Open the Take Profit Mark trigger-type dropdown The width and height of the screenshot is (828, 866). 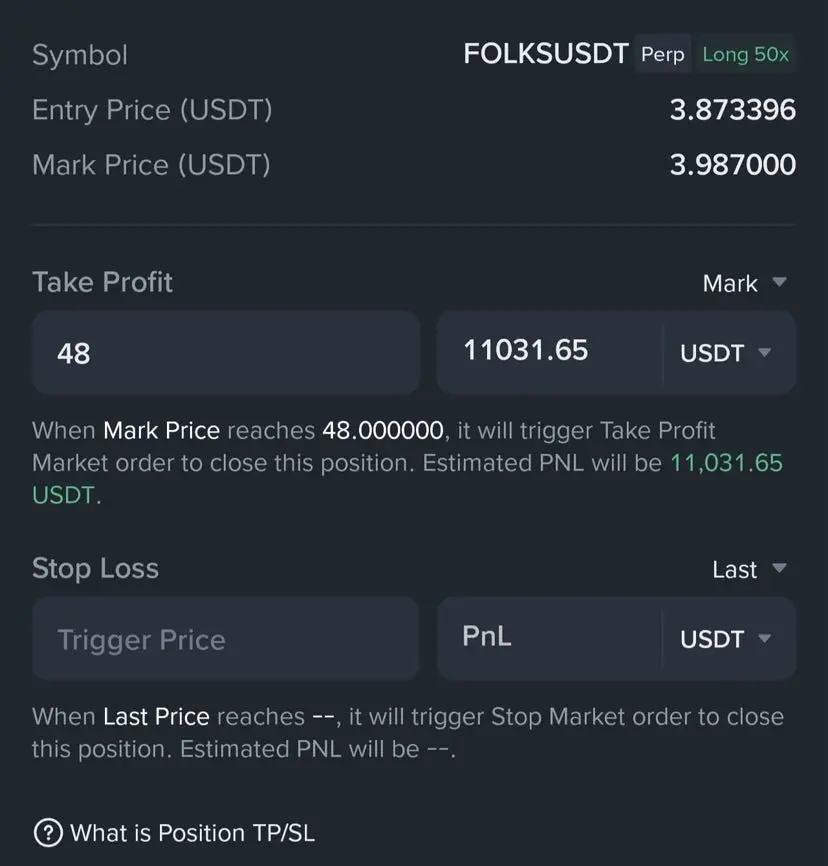click(744, 283)
